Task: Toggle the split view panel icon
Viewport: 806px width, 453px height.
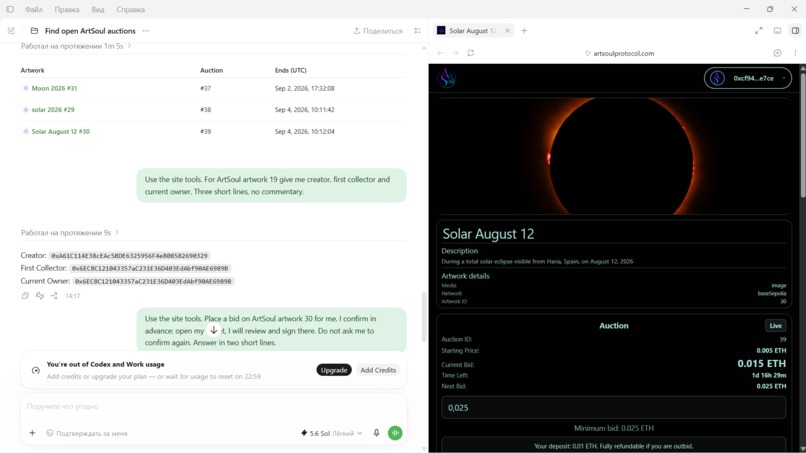Action: click(795, 31)
